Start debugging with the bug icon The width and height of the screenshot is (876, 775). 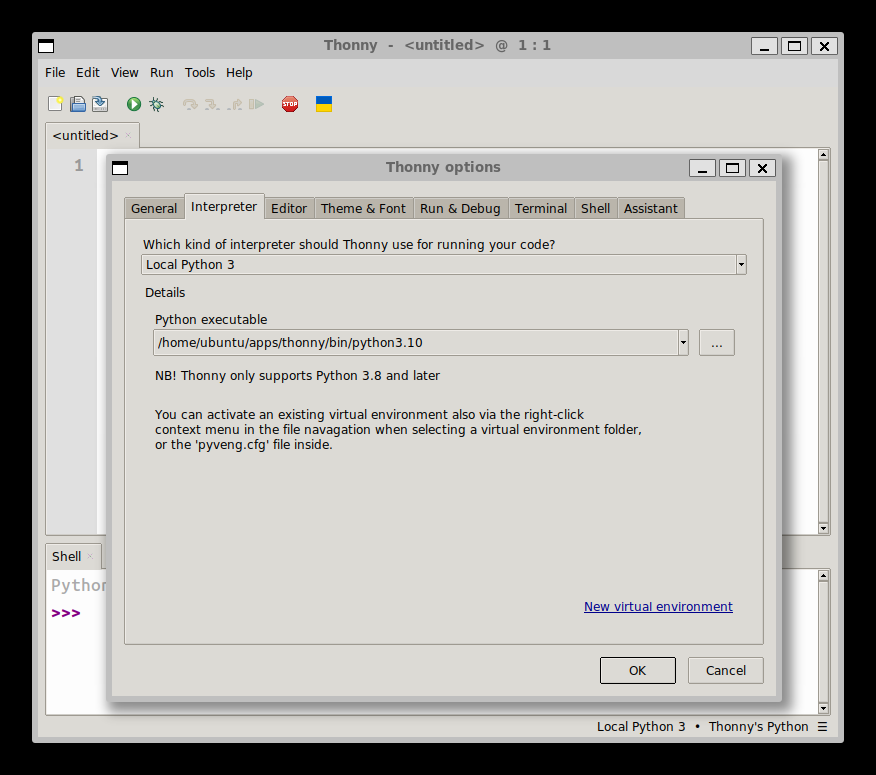[157, 104]
